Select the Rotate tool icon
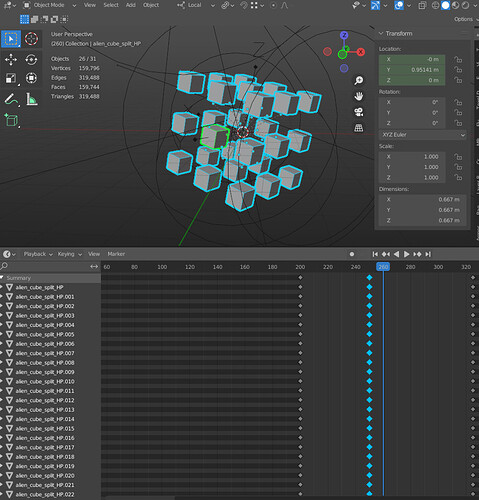 pyautogui.click(x=31, y=60)
